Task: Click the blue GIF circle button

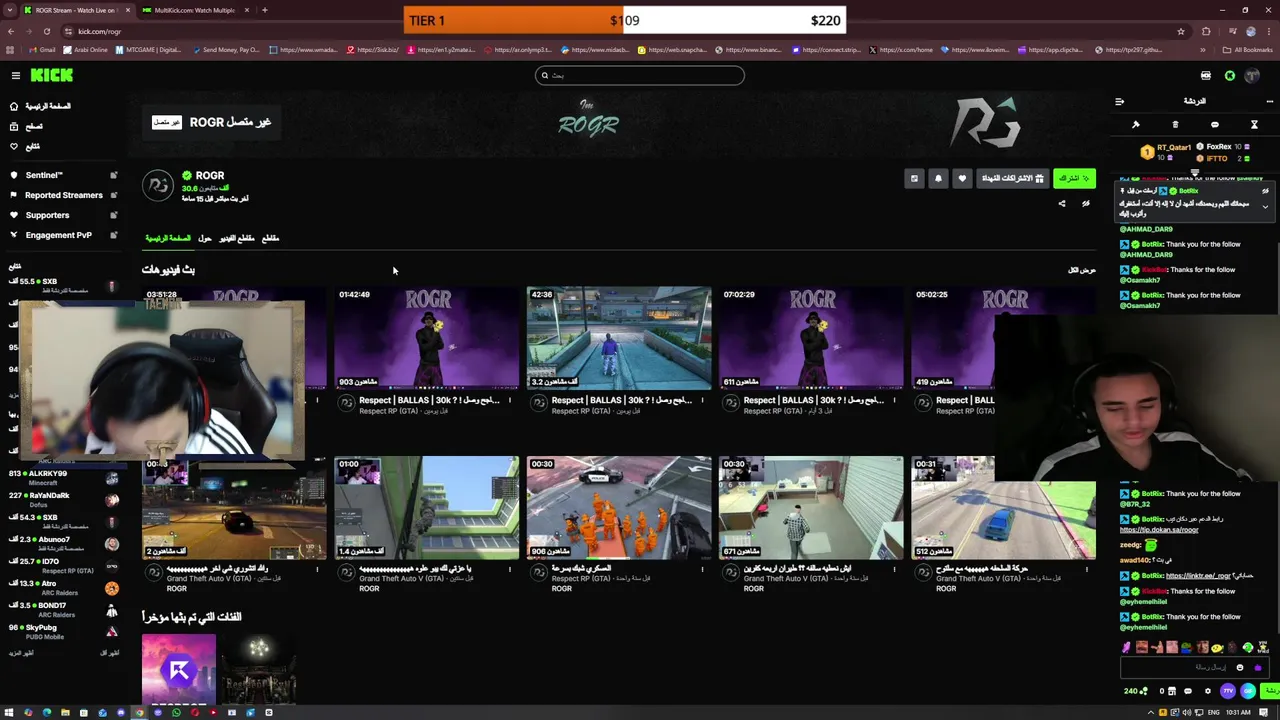Action: pos(1248,691)
